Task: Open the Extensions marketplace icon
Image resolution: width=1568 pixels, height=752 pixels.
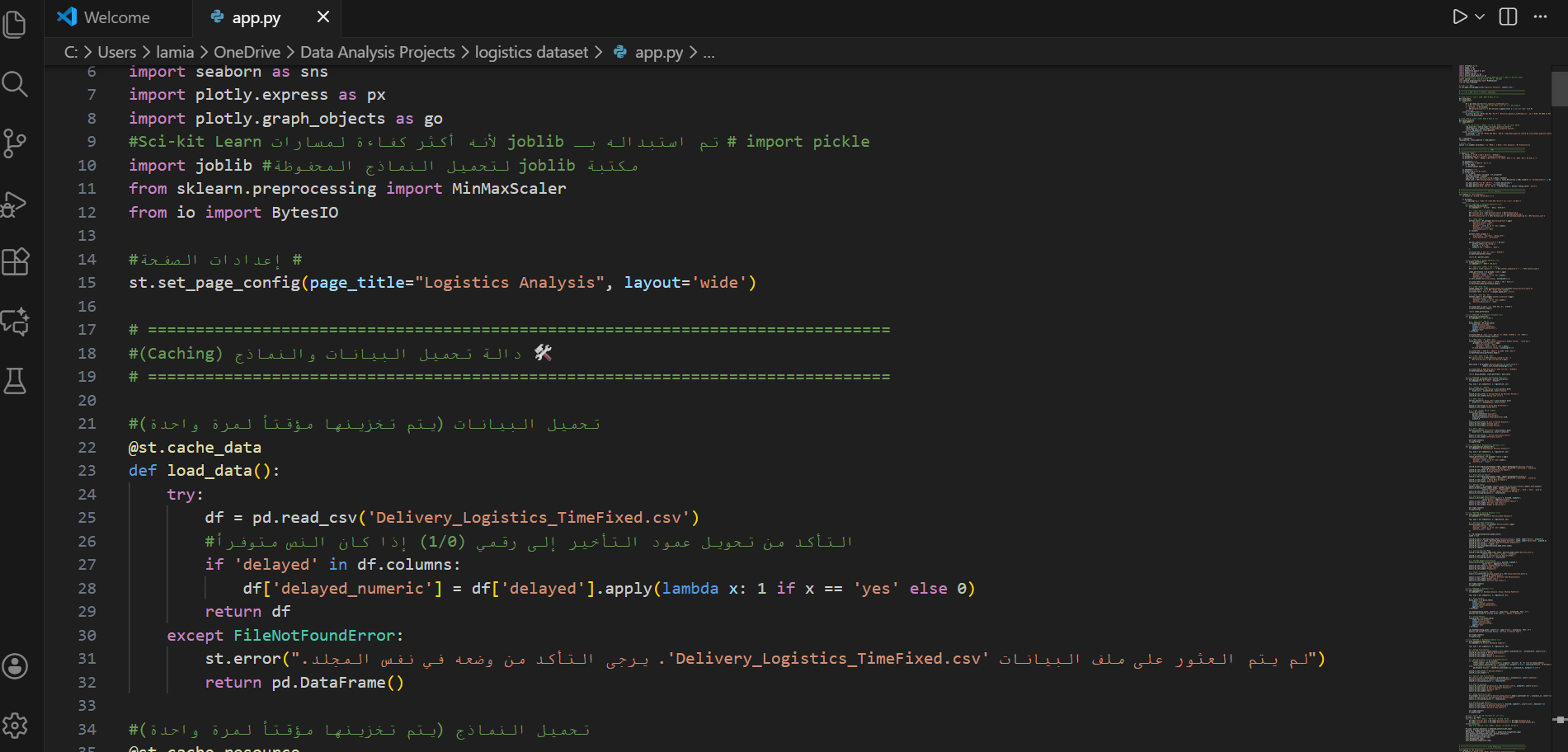Action: pos(15,262)
